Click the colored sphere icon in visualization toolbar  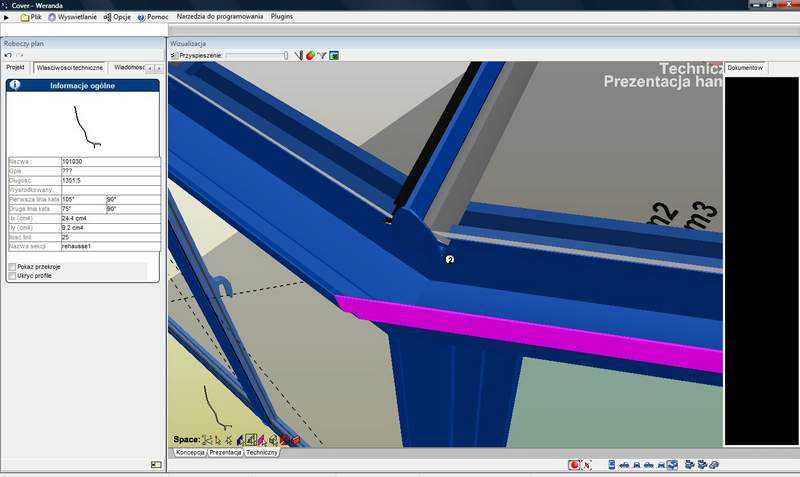coord(311,55)
